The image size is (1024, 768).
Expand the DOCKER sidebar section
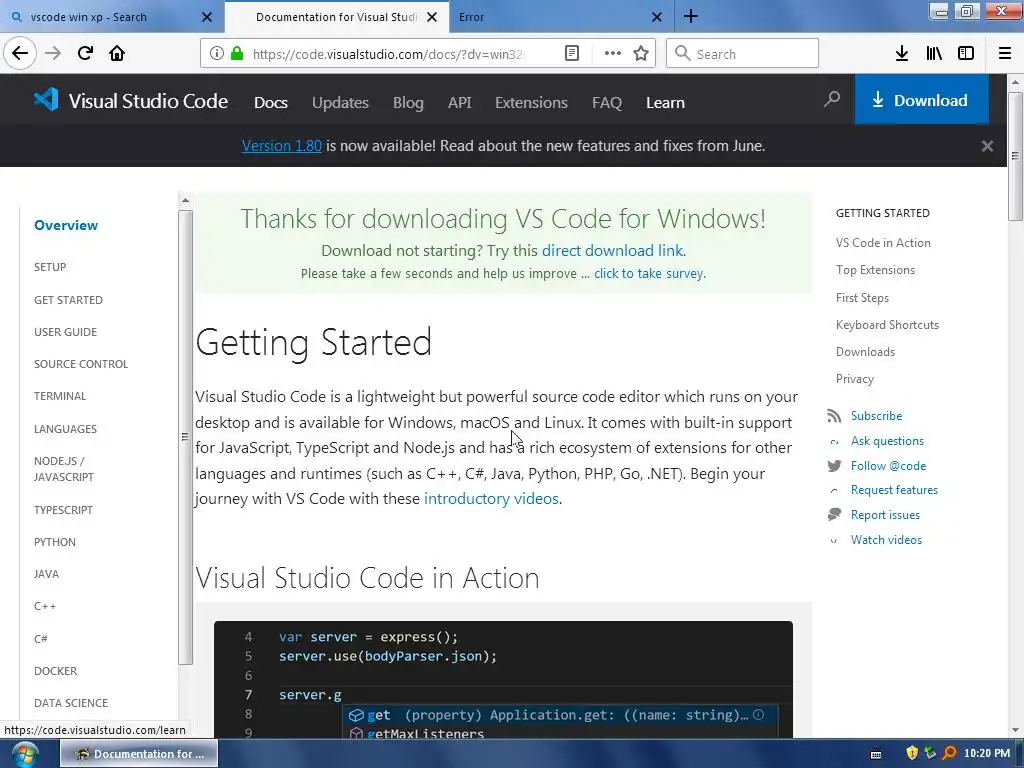point(56,671)
